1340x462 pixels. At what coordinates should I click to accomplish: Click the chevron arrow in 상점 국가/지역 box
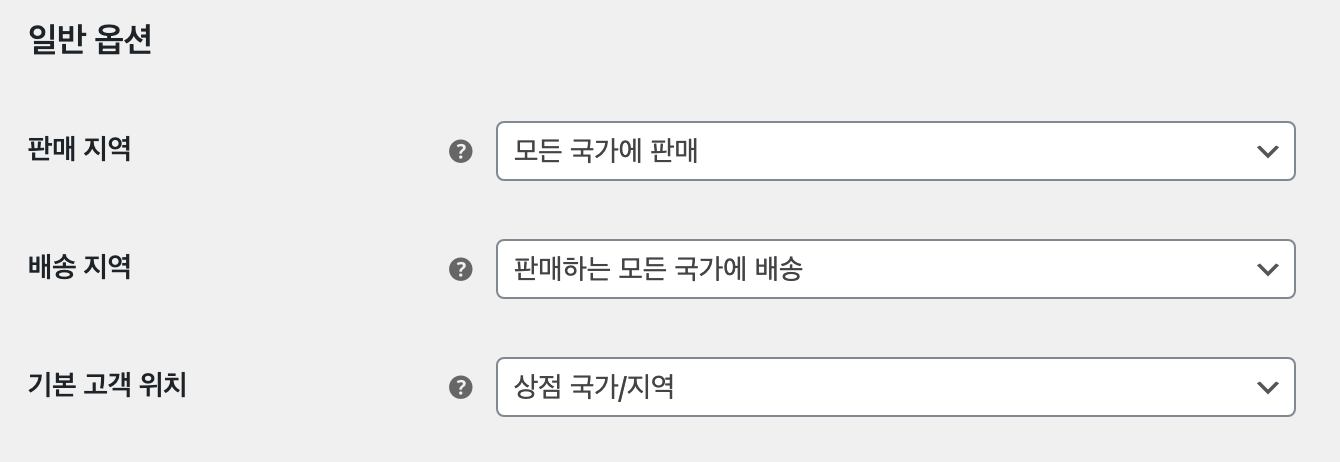coord(1267,387)
